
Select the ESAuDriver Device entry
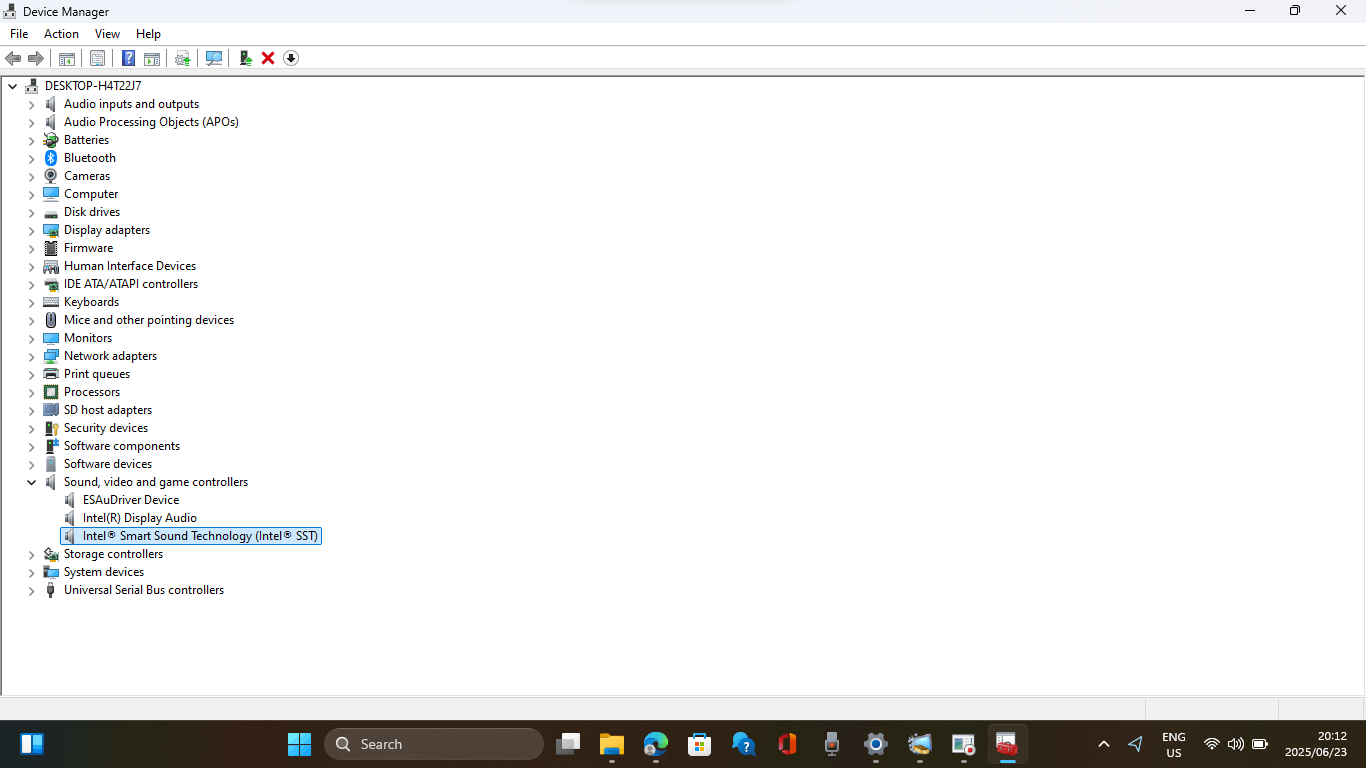(x=130, y=499)
